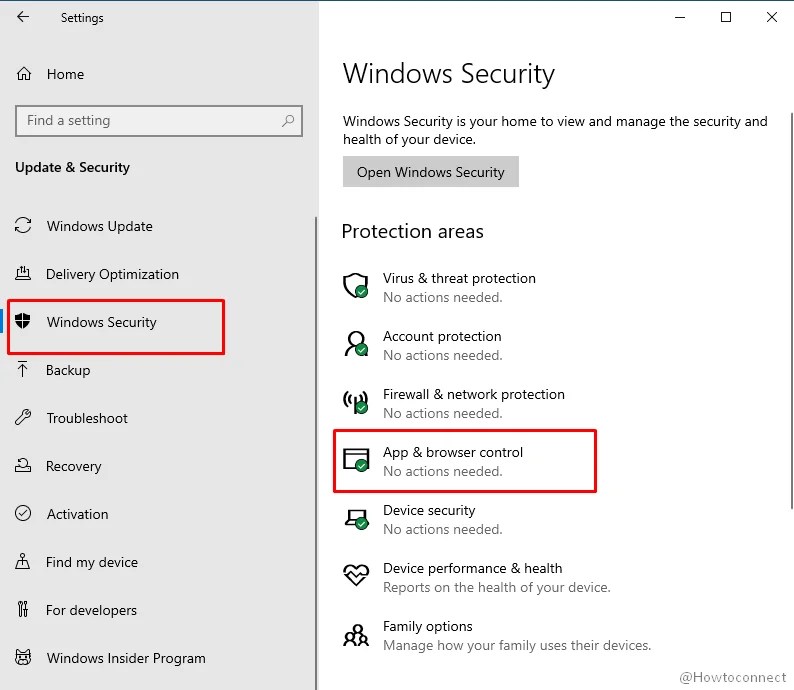
Task: Click the Family options people icon
Action: [356, 635]
